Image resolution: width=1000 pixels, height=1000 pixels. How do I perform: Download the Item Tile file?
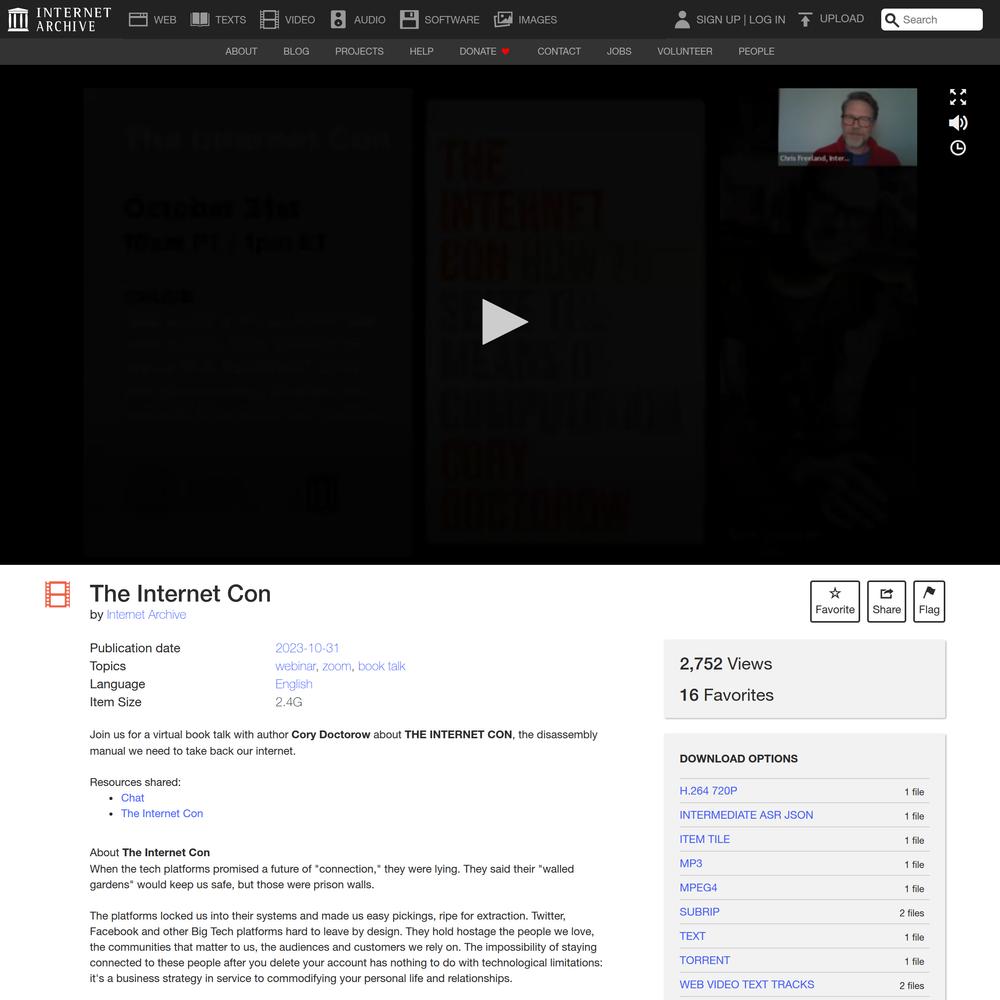tap(704, 839)
